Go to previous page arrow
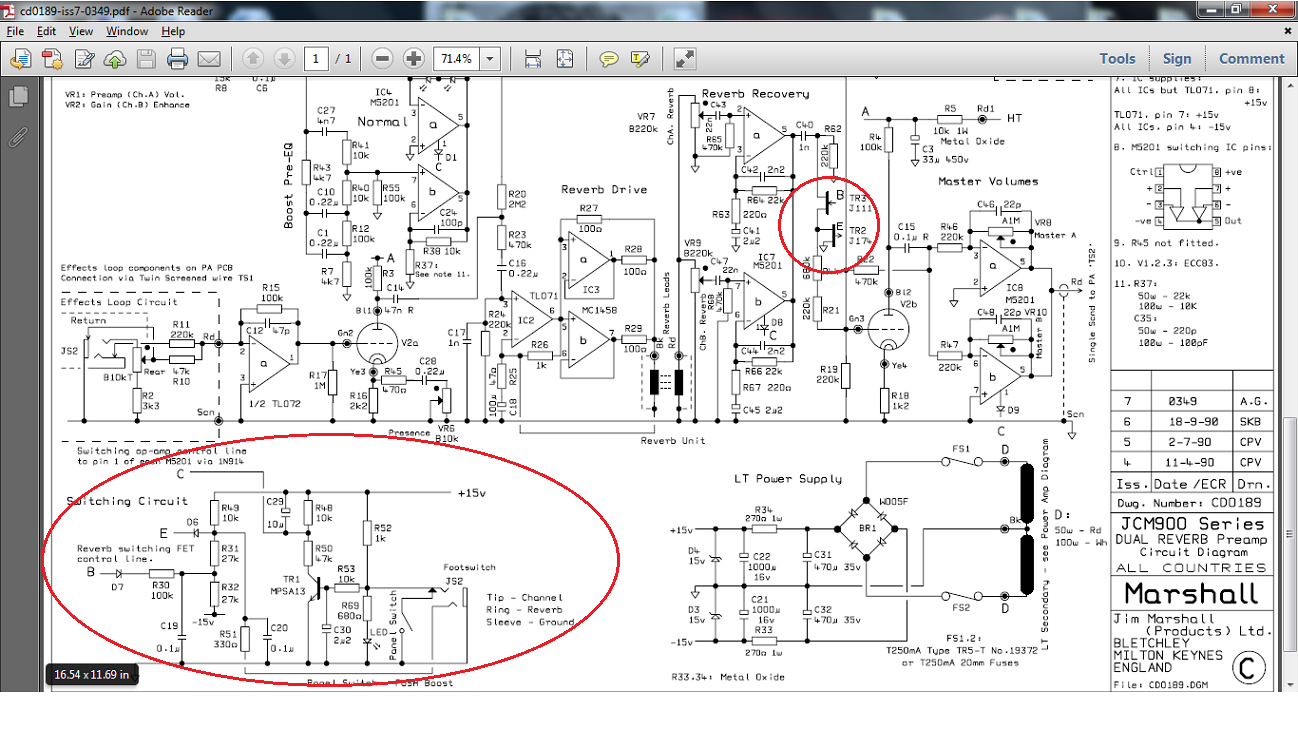Viewport: 1298px width, 729px height. (253, 59)
